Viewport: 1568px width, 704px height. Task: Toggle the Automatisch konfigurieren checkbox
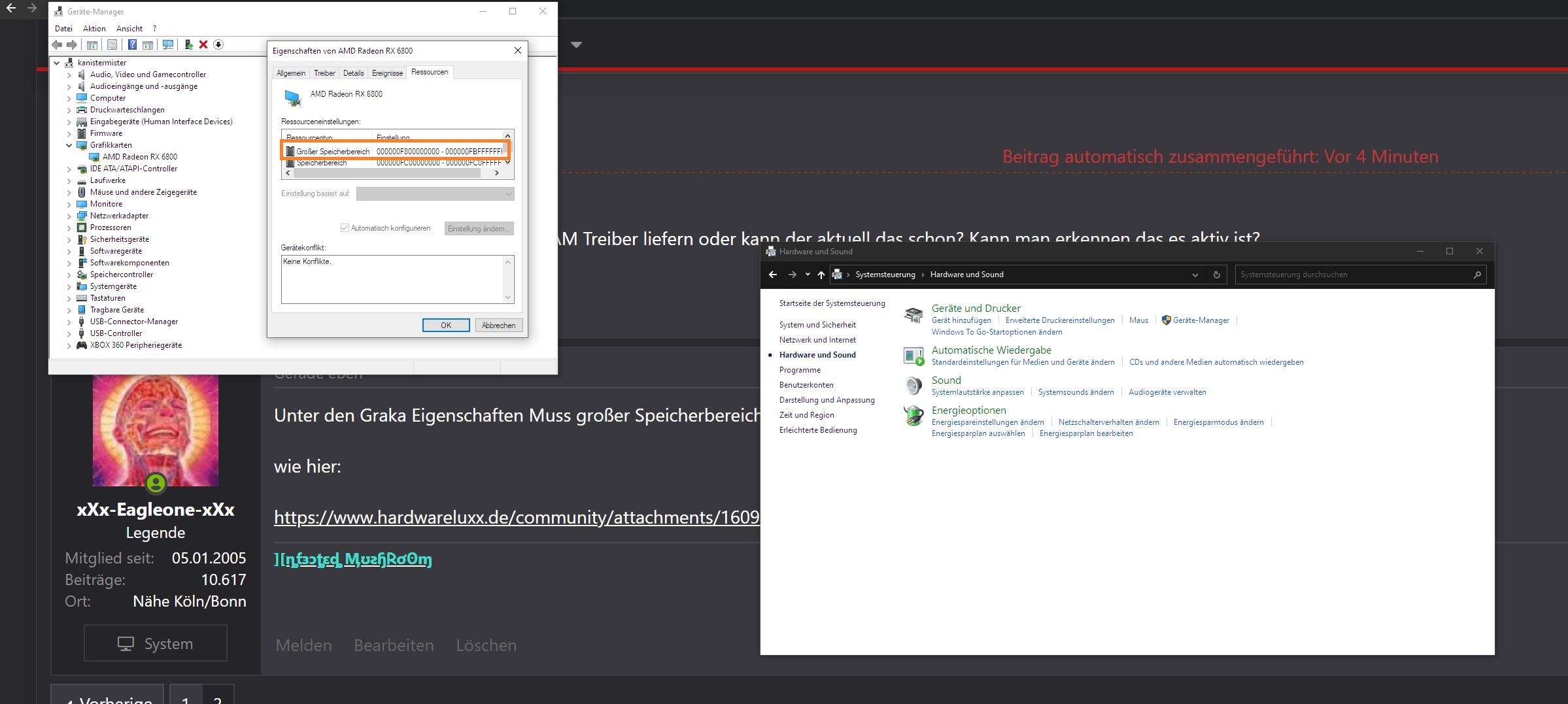(x=345, y=228)
